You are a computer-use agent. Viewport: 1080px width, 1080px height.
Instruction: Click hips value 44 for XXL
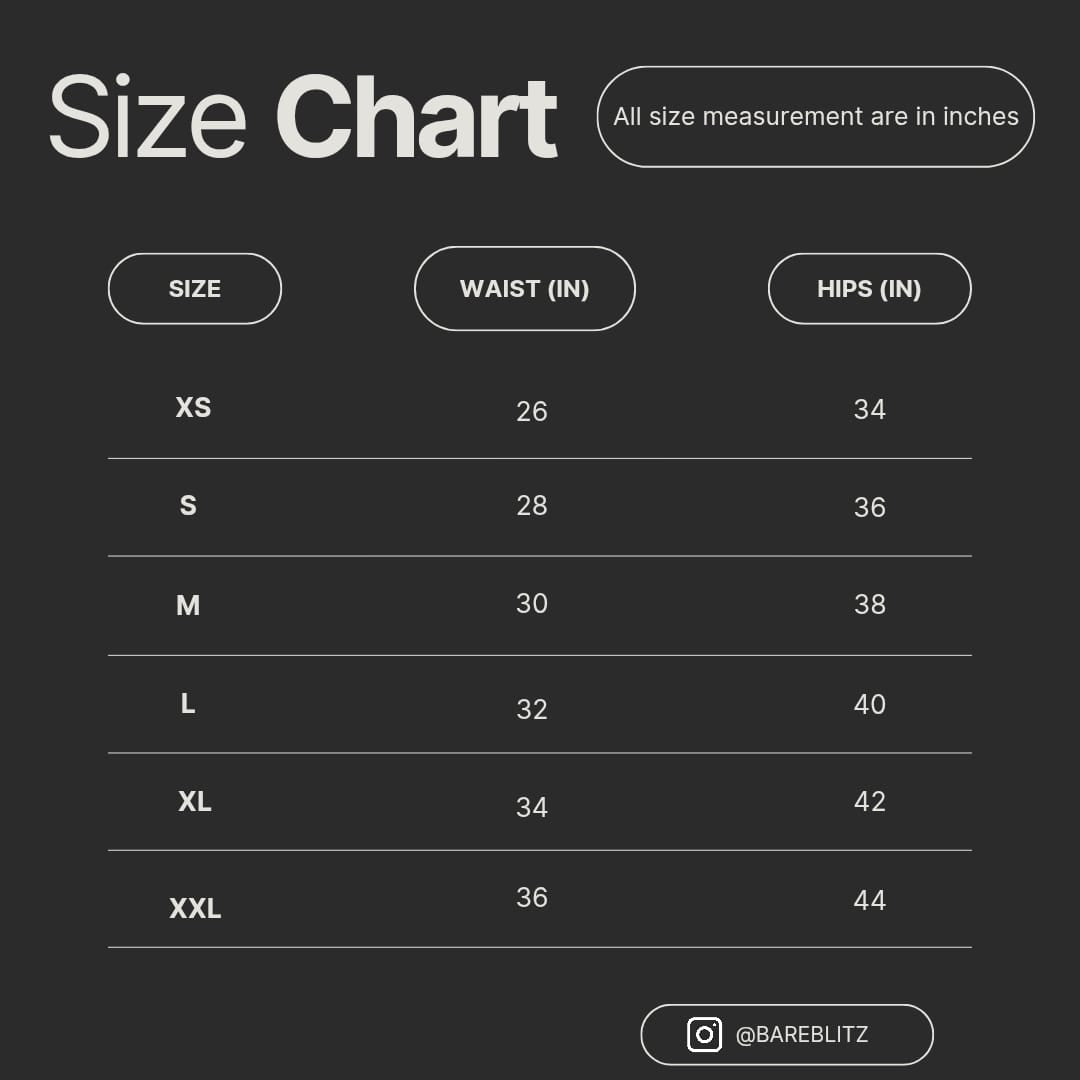coord(869,900)
